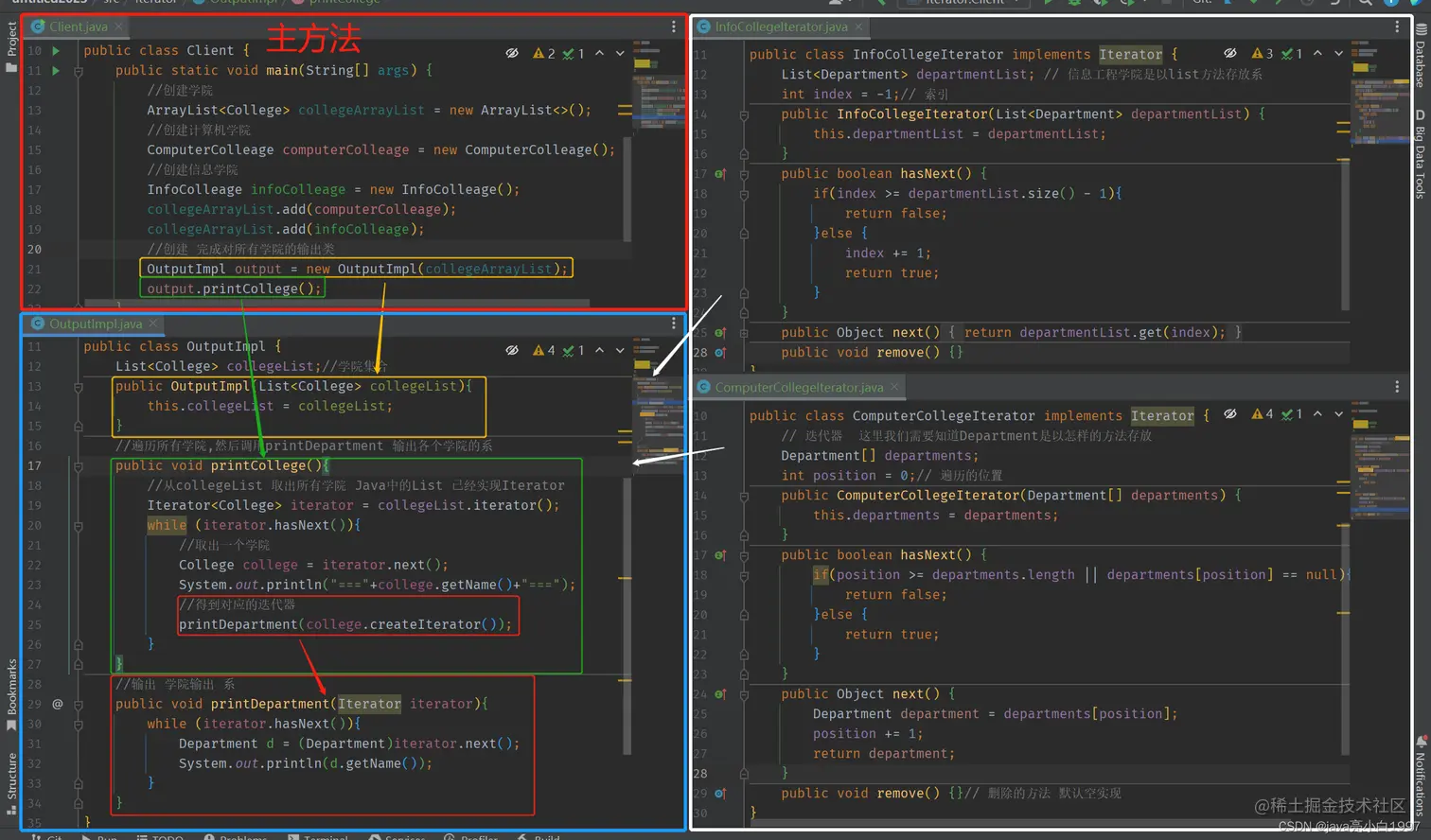This screenshot has width=1431, height=840.
Task: Collapse next() method in ComputerCollegeIterator.java
Action: [x=744, y=694]
